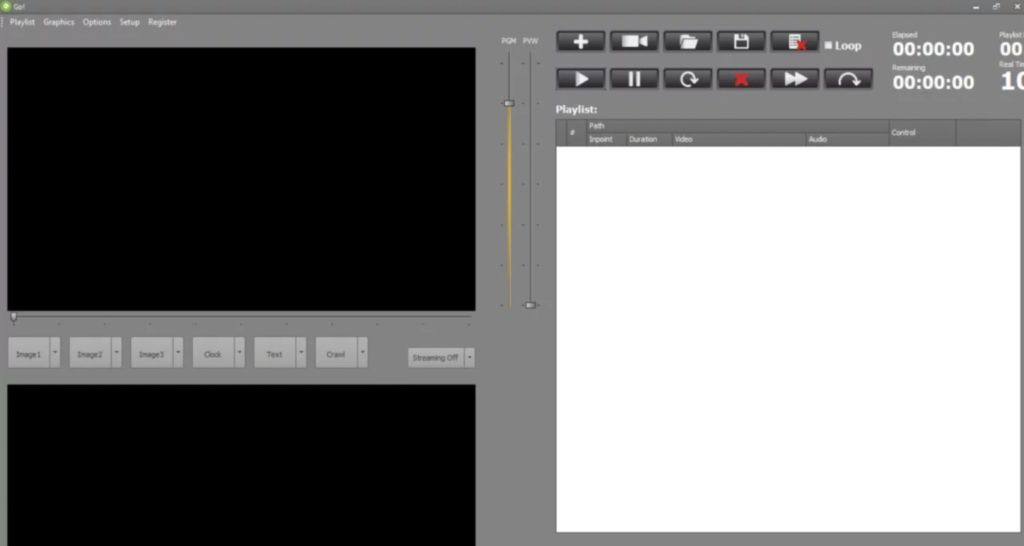
Task: Open the Setup menu
Action: pyautogui.click(x=129, y=22)
